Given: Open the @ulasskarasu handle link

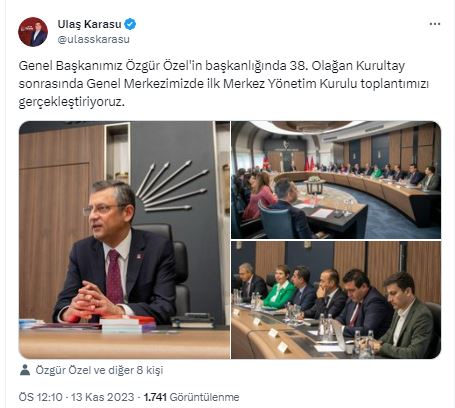Looking at the screenshot, I should point(93,39).
